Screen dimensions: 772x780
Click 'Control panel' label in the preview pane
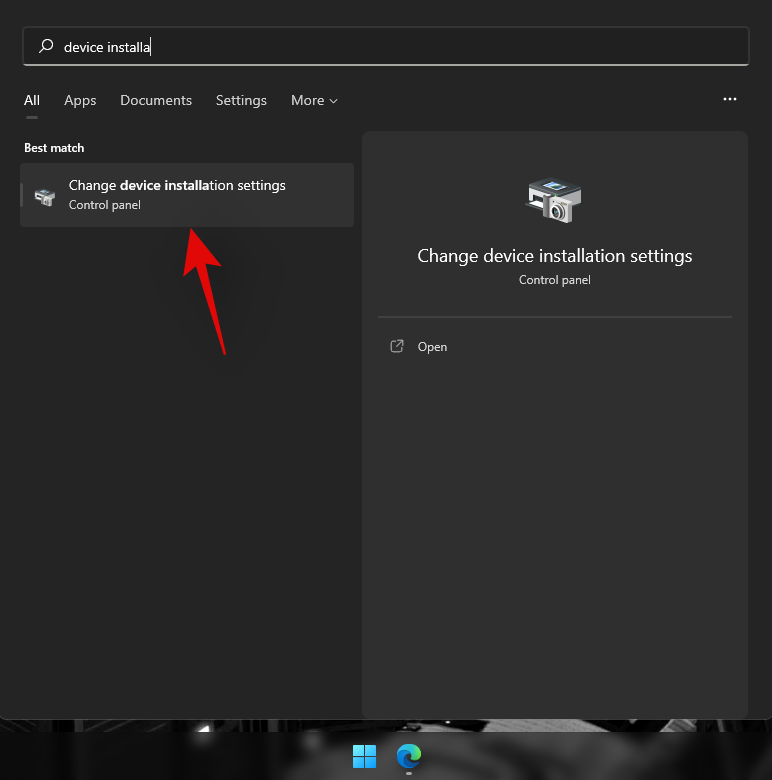tap(554, 280)
